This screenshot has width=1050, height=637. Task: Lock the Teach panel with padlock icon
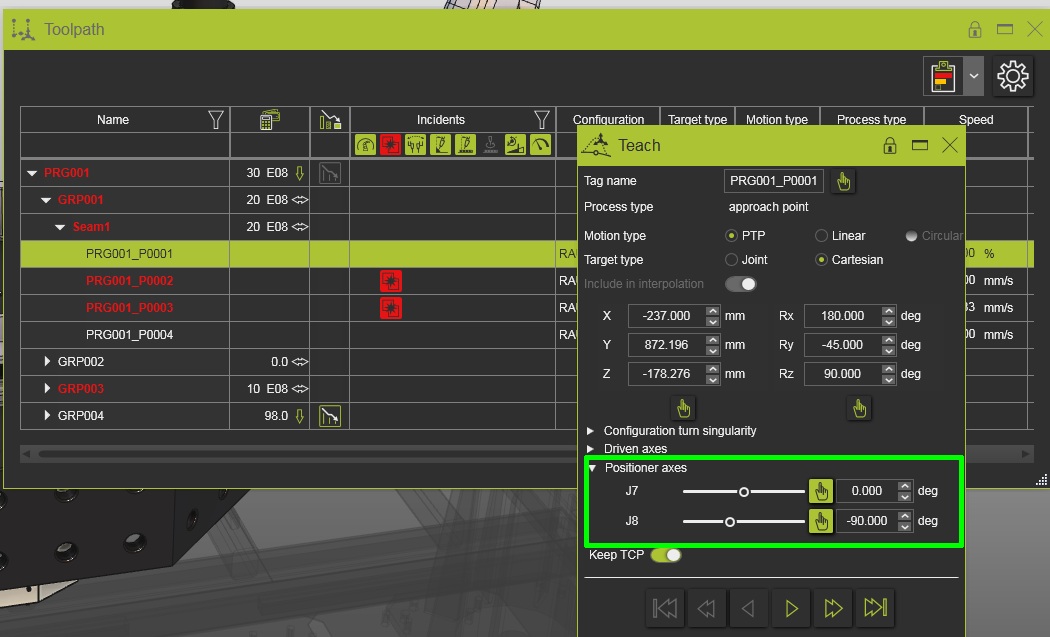[889, 146]
